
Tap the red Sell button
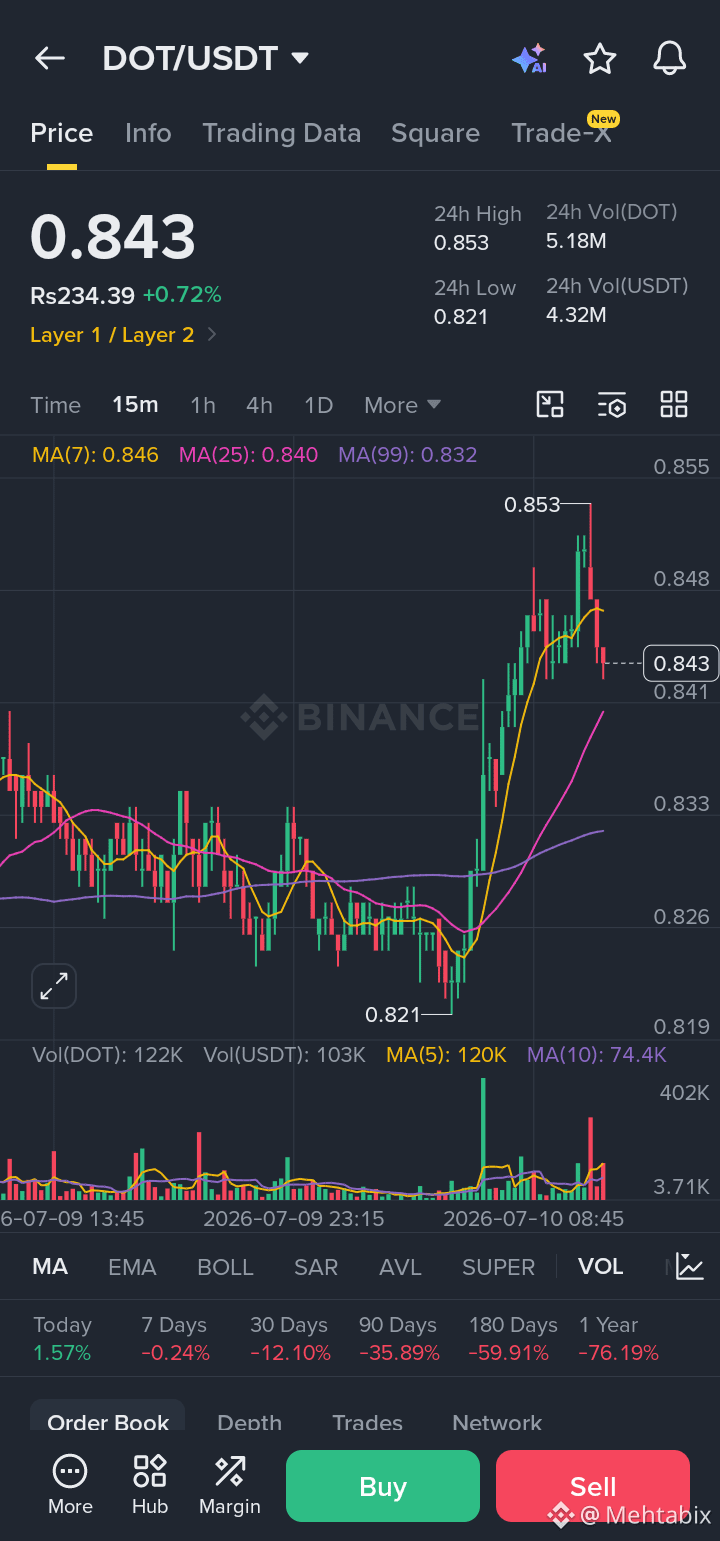point(593,1486)
